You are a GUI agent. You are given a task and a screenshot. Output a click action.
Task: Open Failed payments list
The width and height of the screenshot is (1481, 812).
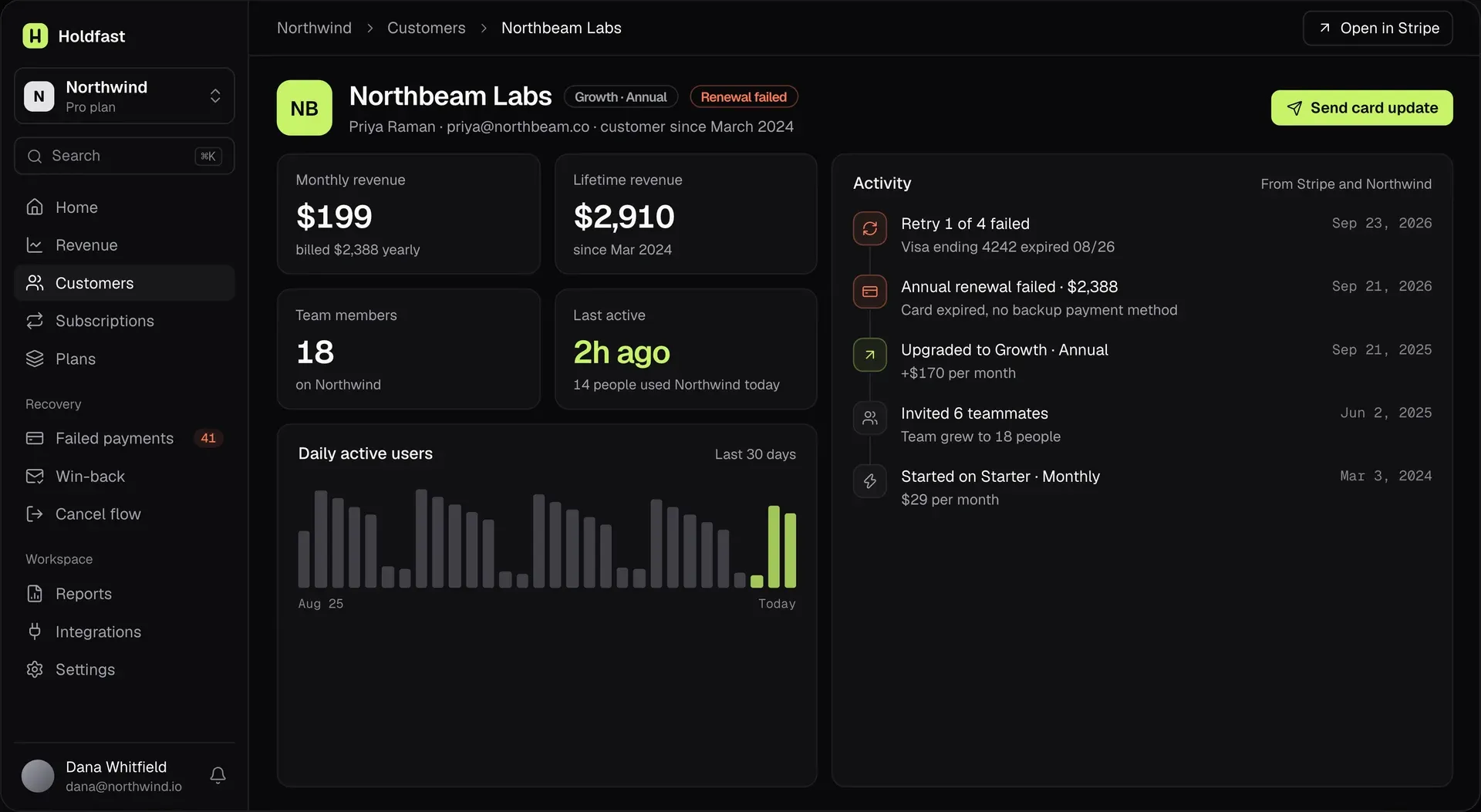pos(124,438)
